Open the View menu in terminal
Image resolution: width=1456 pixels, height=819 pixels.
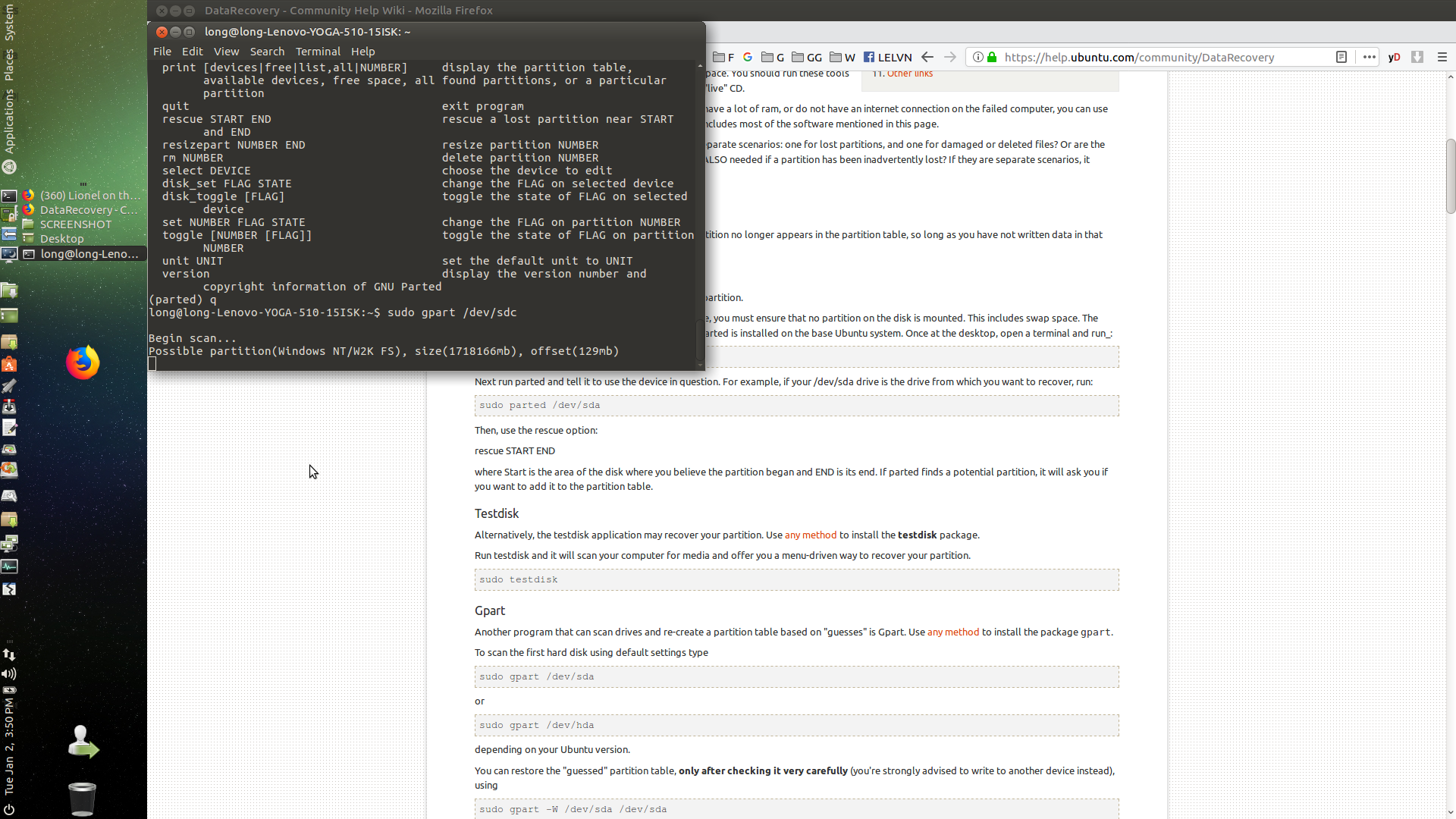[x=226, y=52]
